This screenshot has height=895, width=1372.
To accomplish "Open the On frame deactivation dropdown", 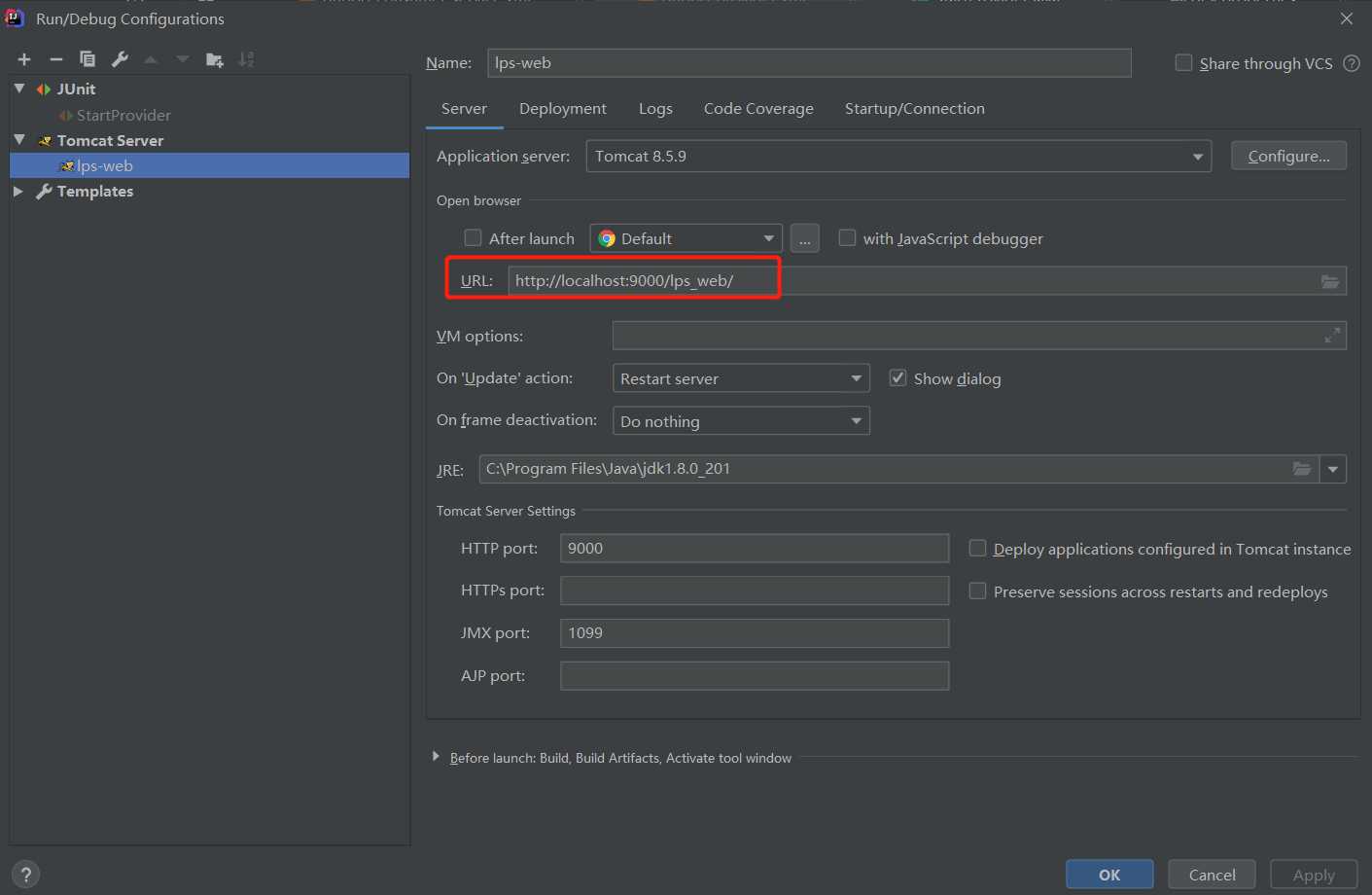I will click(741, 421).
